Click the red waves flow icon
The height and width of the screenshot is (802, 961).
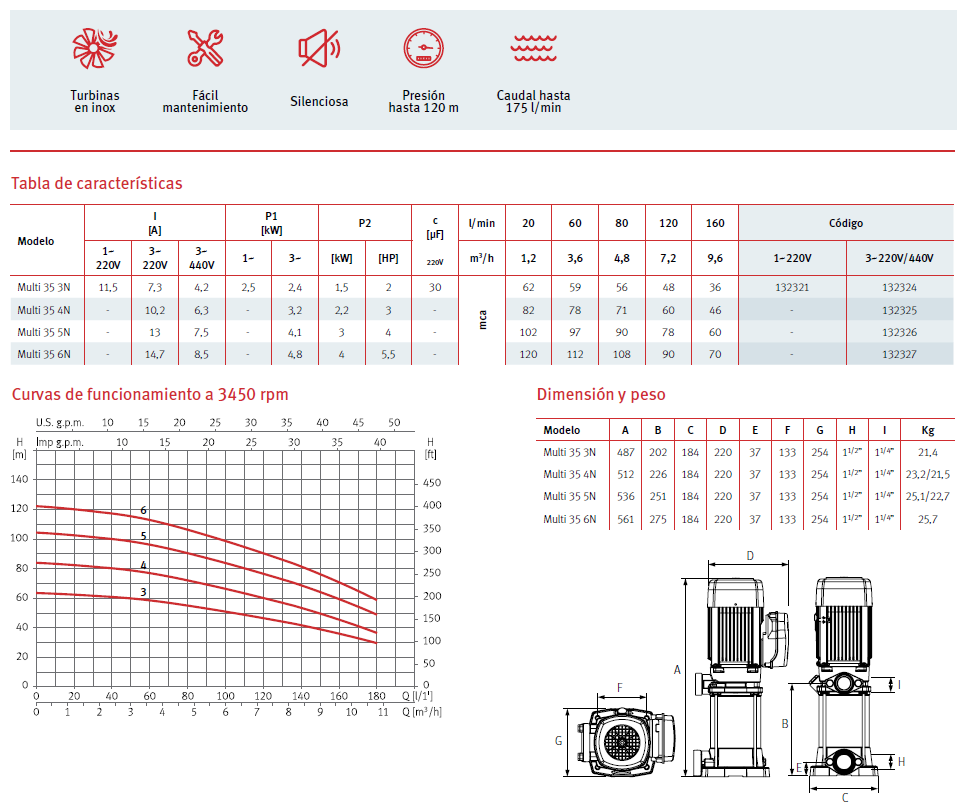click(x=533, y=47)
